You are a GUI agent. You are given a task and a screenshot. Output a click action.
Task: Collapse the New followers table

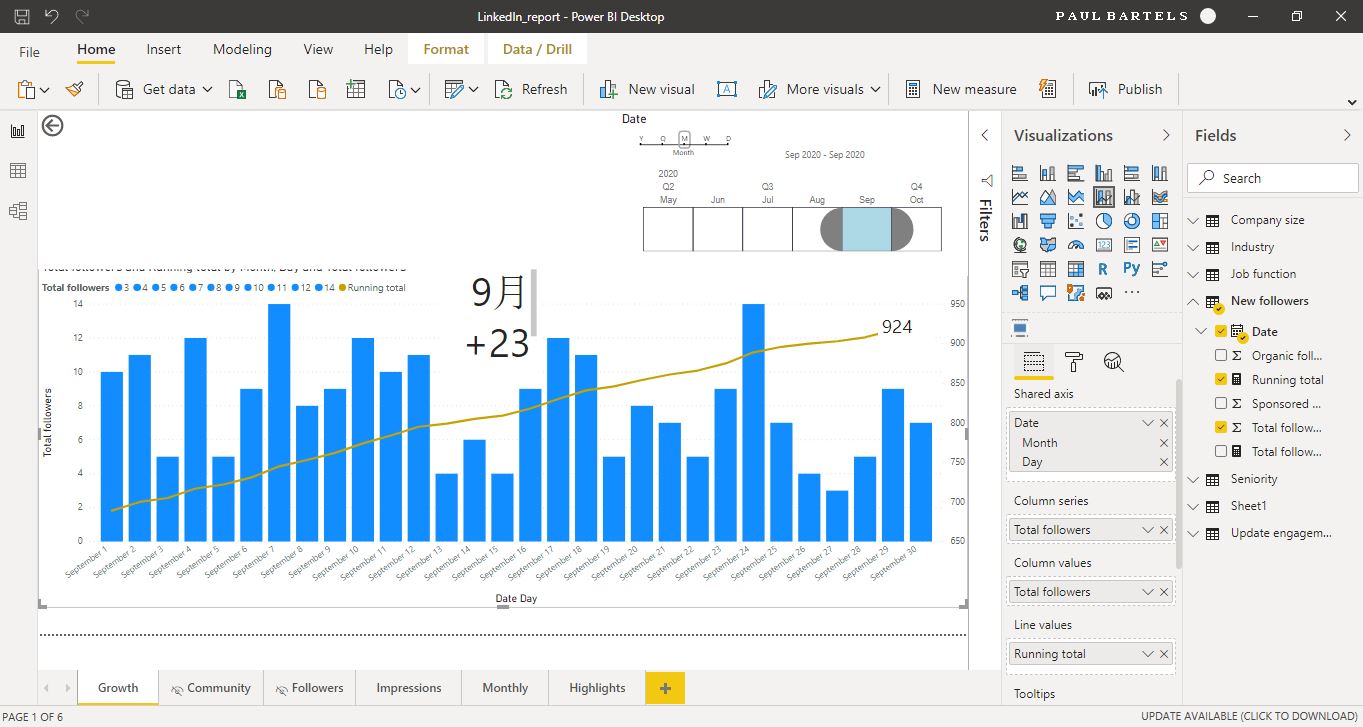point(1193,301)
